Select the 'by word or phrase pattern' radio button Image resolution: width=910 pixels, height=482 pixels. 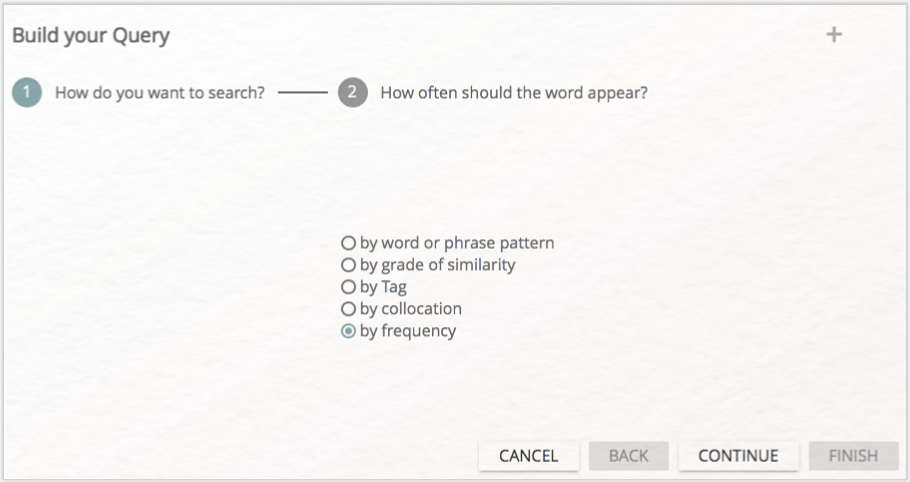coord(348,242)
